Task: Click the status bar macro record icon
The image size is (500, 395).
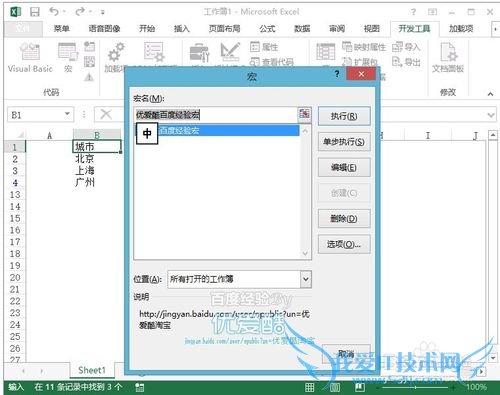Action: coord(139,387)
